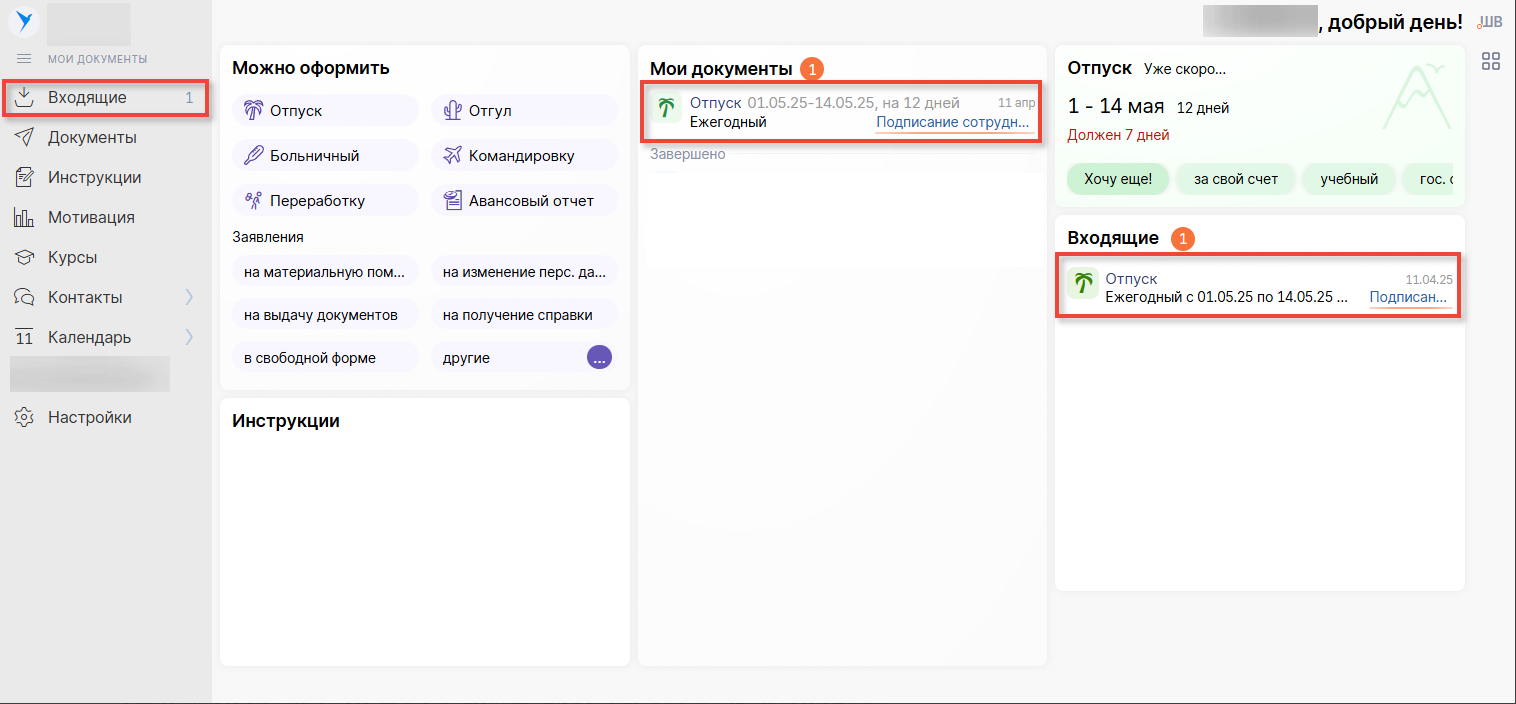Click the palm tree icon in Мои документы

pyautogui.click(x=665, y=108)
